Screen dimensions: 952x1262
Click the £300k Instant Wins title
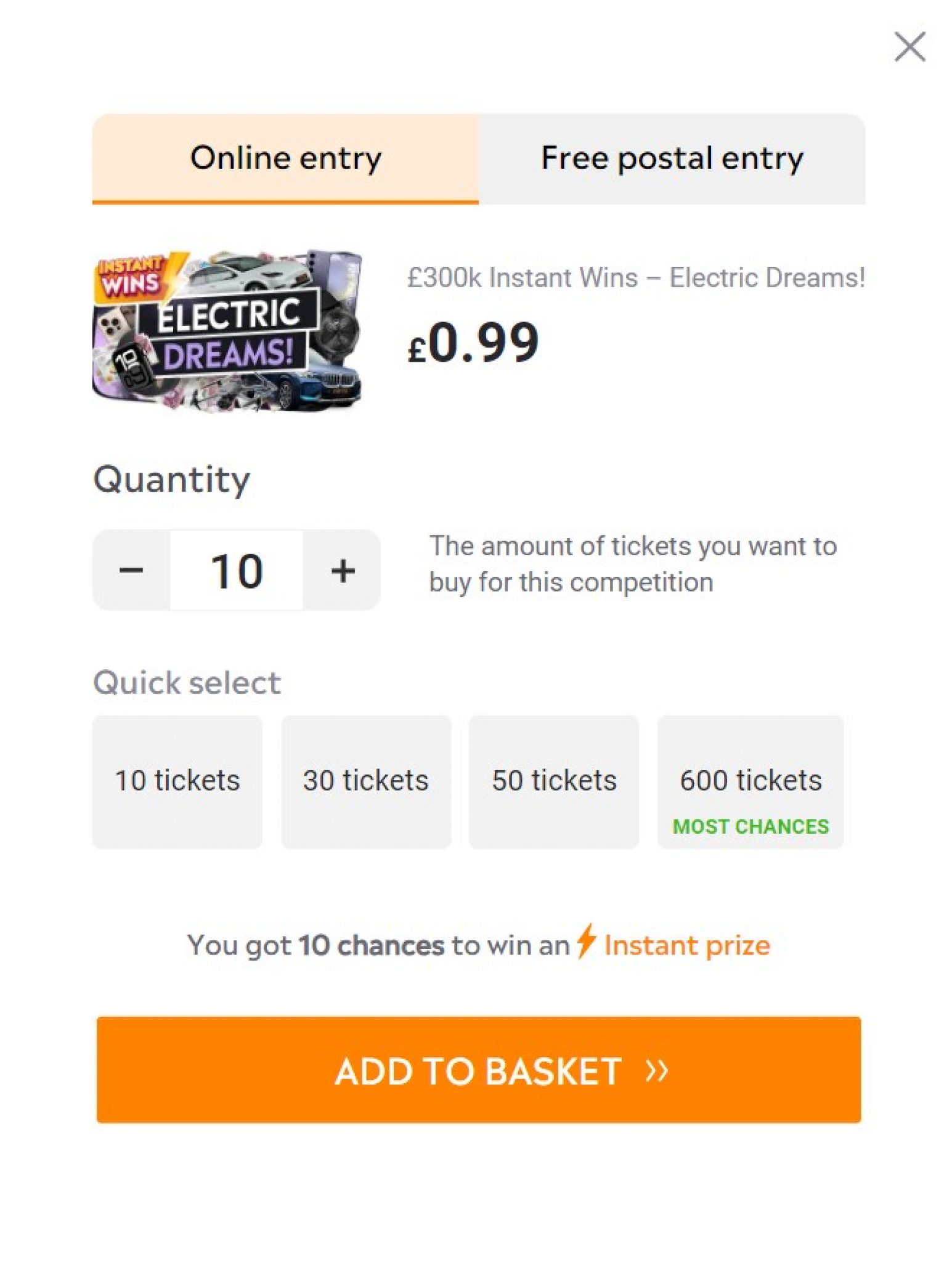[636, 277]
